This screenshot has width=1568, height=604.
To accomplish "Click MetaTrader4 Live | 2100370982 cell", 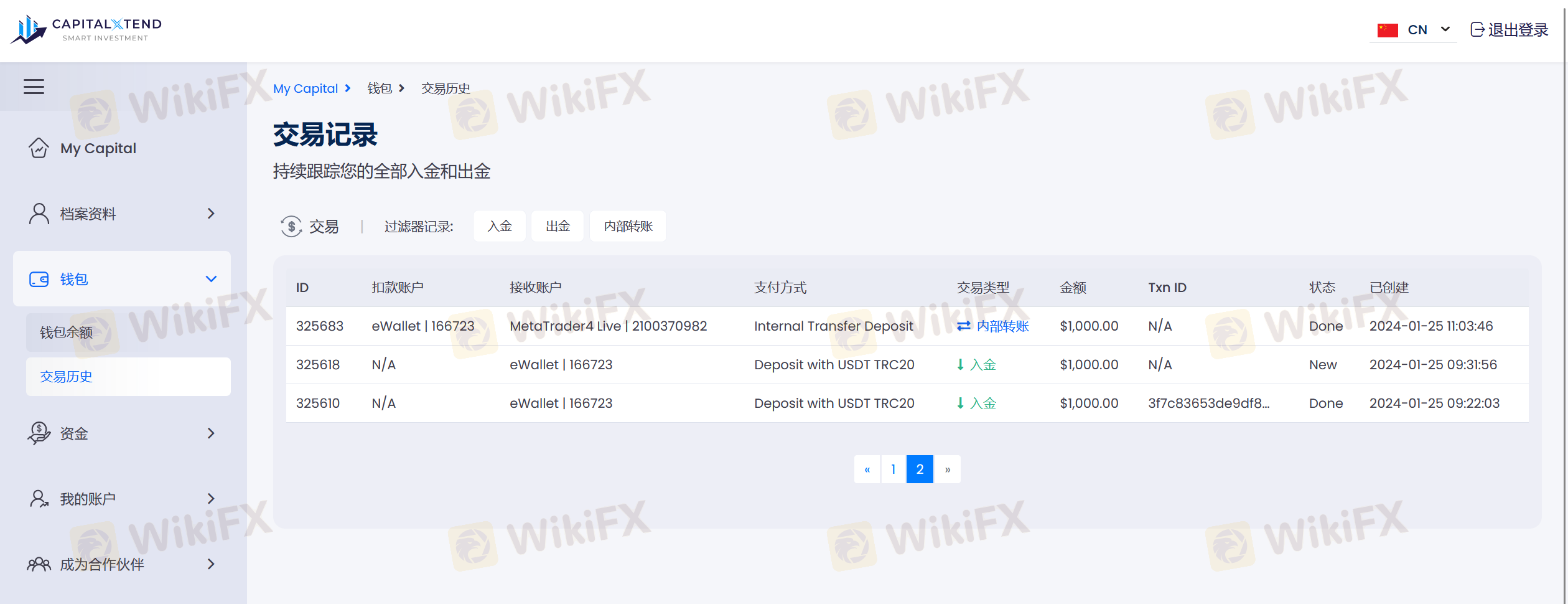I will tap(608, 326).
